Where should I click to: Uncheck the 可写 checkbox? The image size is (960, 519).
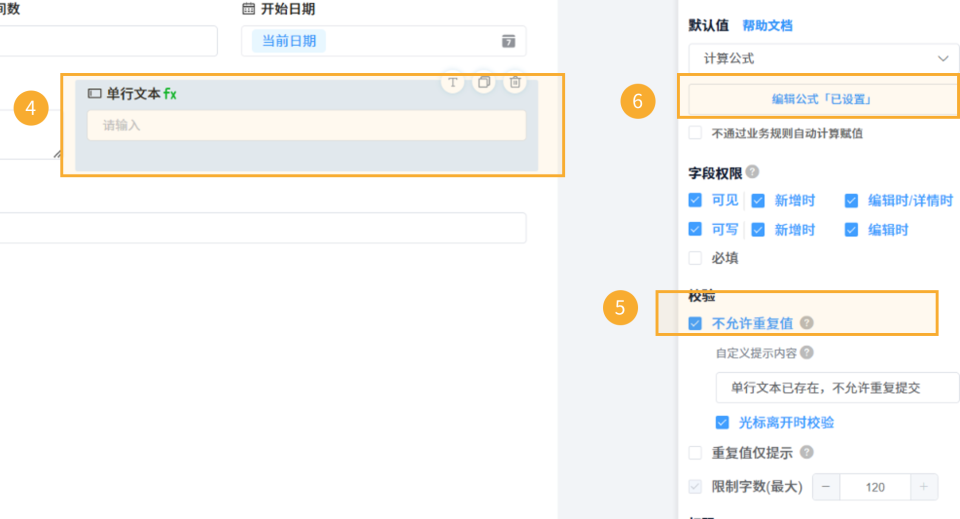(x=695, y=230)
